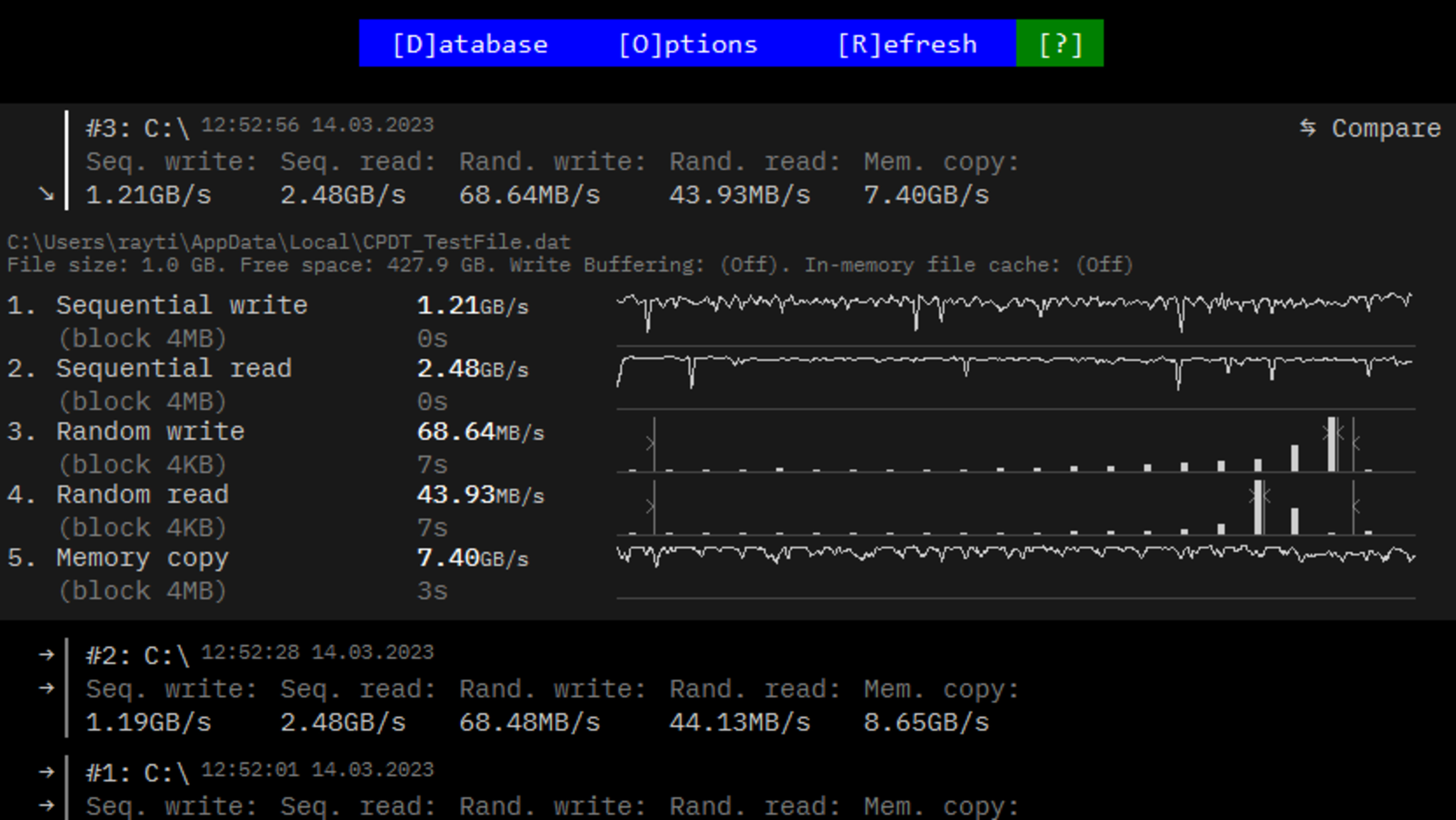The image size is (1456, 820).
Task: Click the Random read histogram chart
Action: pyautogui.click(x=1015, y=507)
